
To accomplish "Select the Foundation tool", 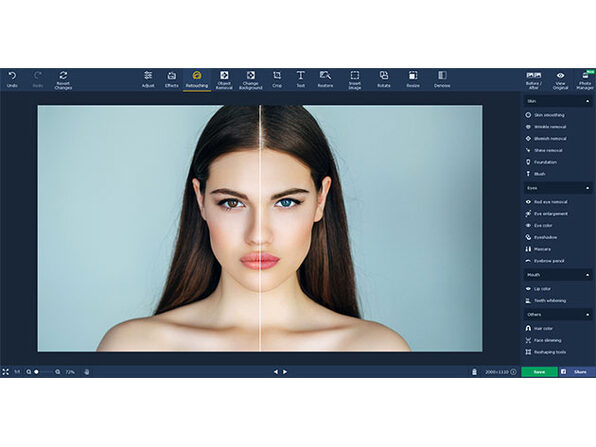I will pos(541,162).
